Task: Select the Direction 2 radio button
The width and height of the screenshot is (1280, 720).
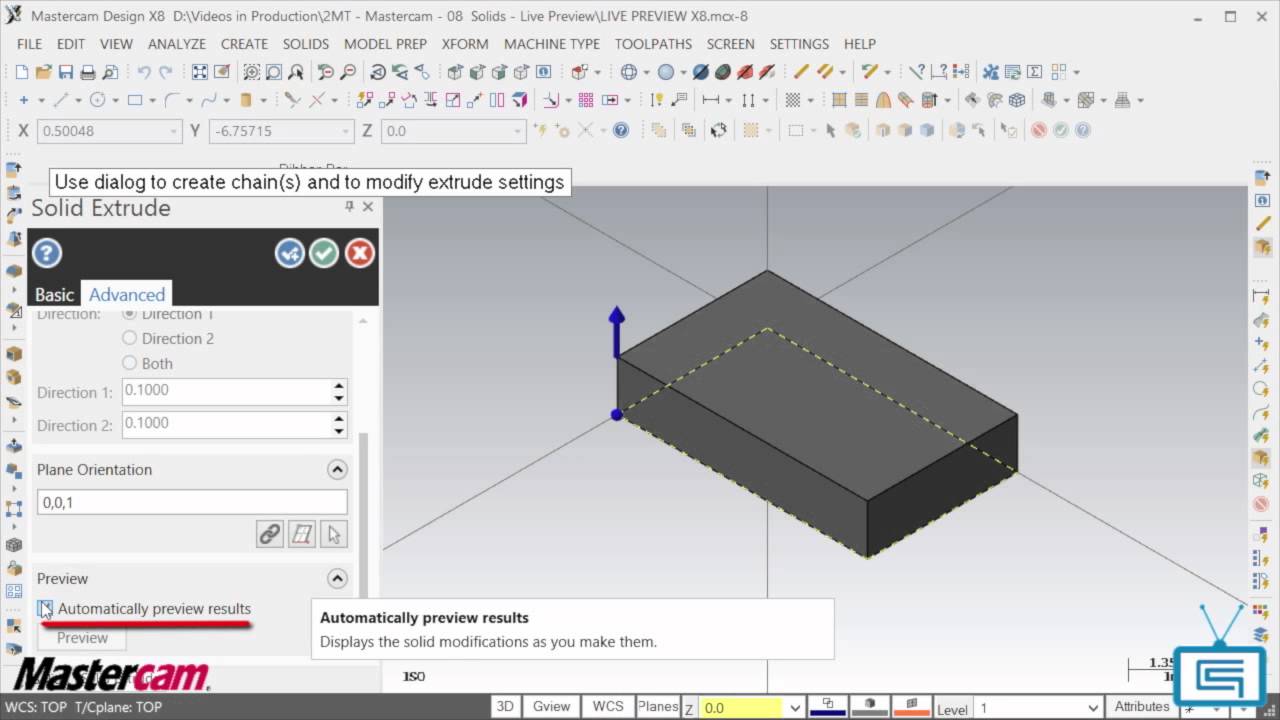Action: [129, 338]
